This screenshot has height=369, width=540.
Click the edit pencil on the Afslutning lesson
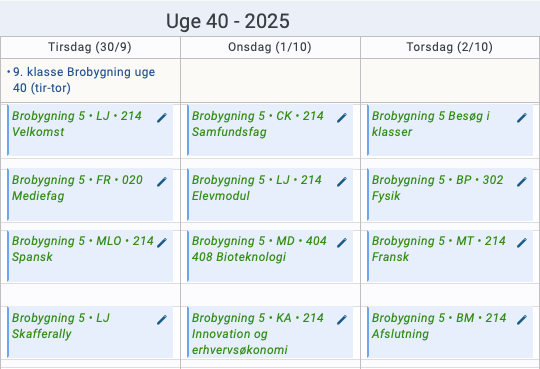522,320
